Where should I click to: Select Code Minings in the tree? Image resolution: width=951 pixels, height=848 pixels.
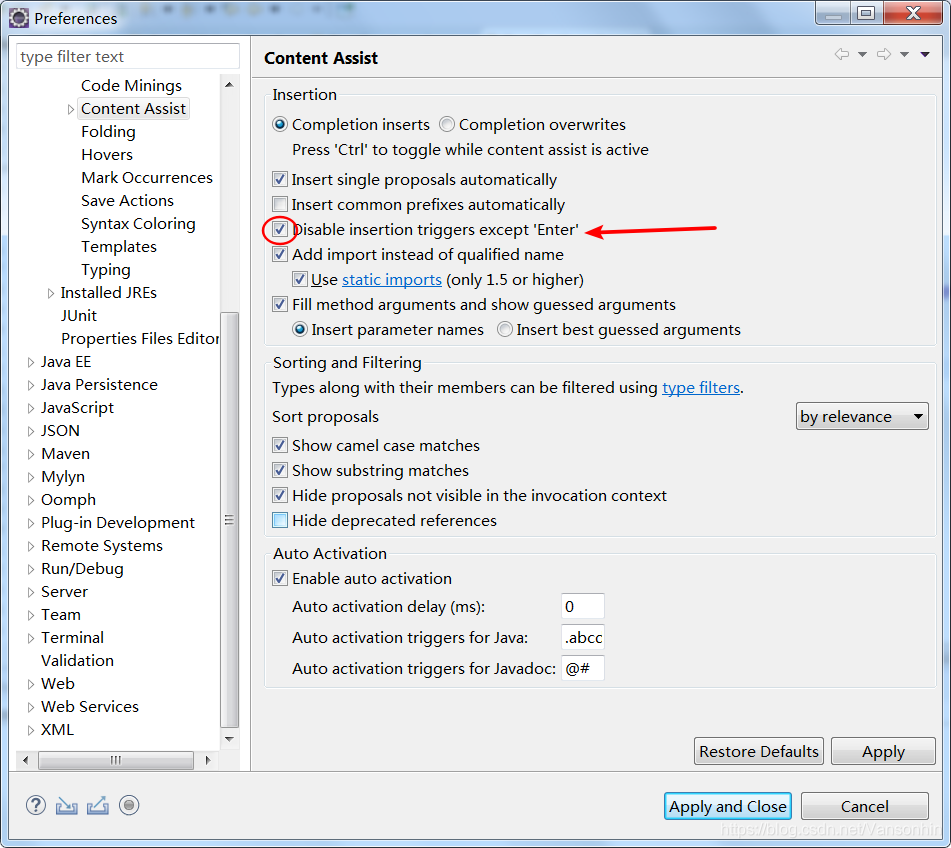pos(131,86)
